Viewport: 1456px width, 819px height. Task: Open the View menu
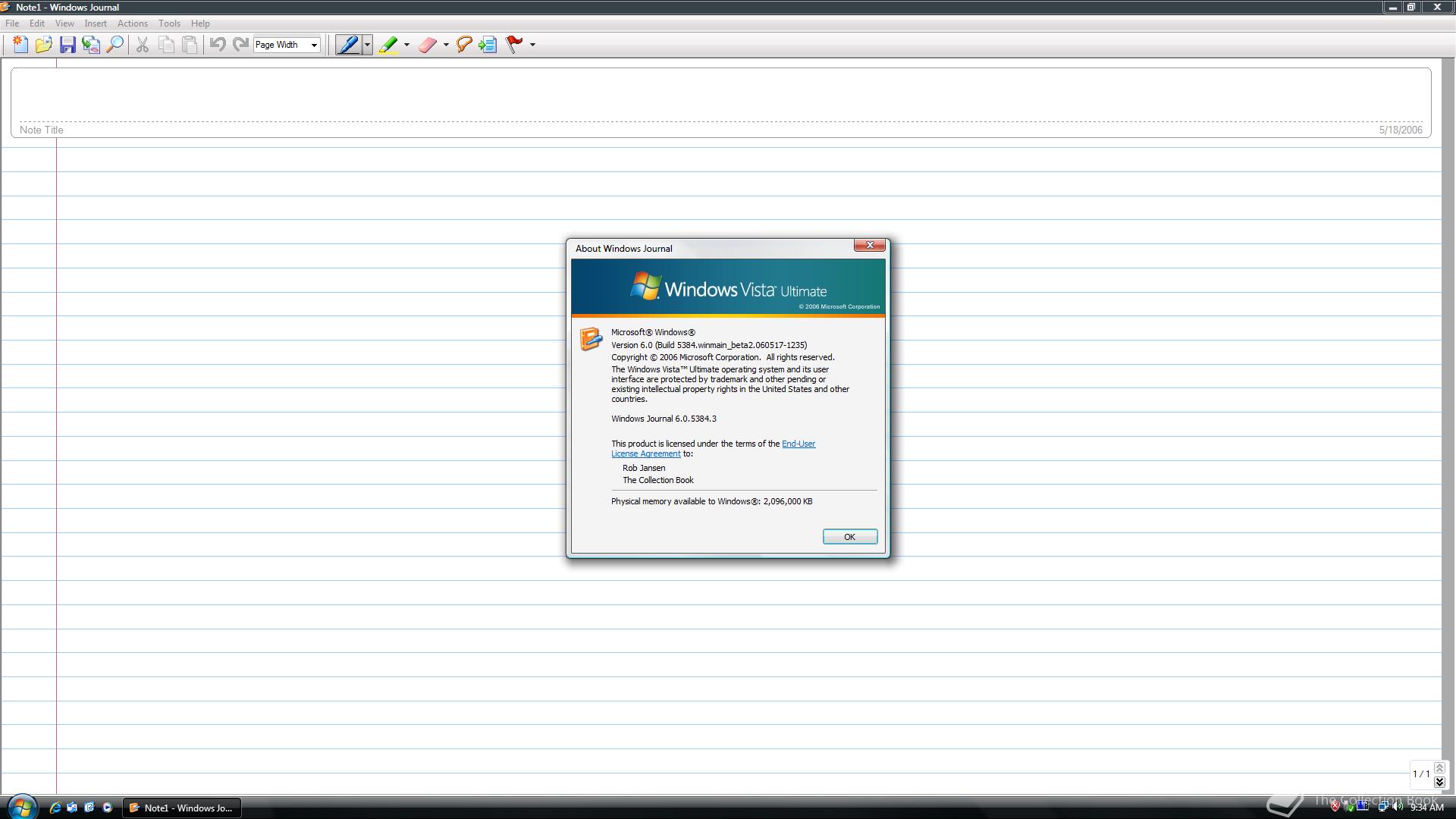tap(64, 24)
